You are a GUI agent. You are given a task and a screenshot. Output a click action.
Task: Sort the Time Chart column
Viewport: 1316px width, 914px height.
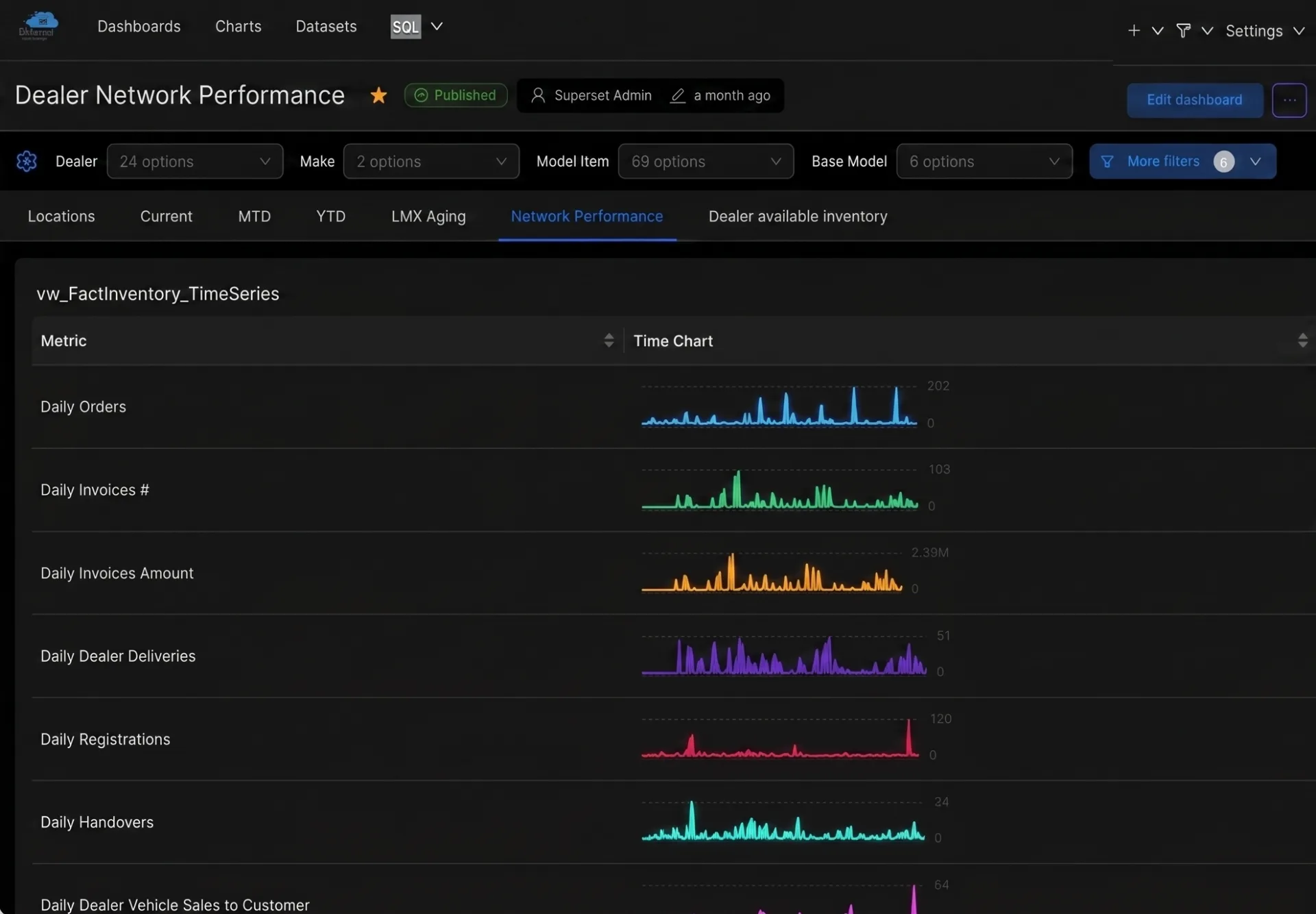click(x=1302, y=341)
